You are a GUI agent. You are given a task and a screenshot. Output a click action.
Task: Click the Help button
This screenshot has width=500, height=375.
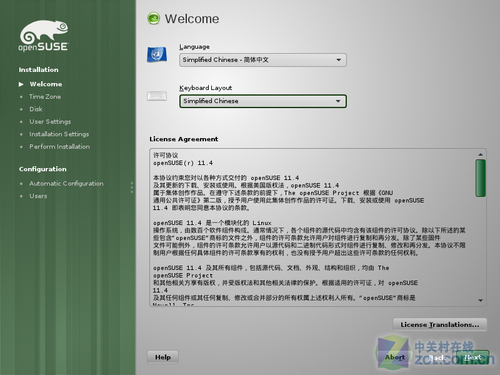coord(163,357)
